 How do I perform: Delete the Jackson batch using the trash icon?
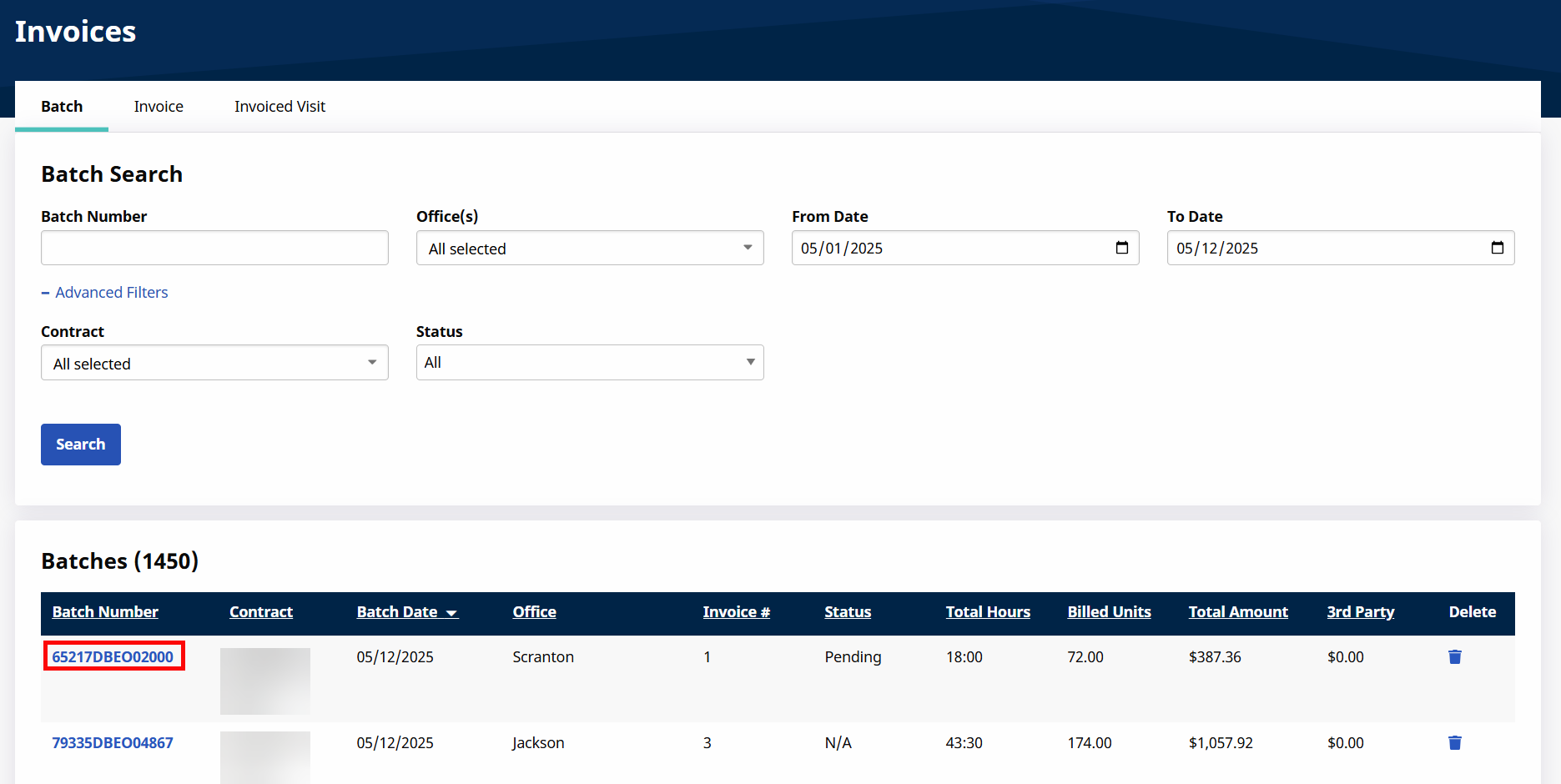click(1454, 742)
